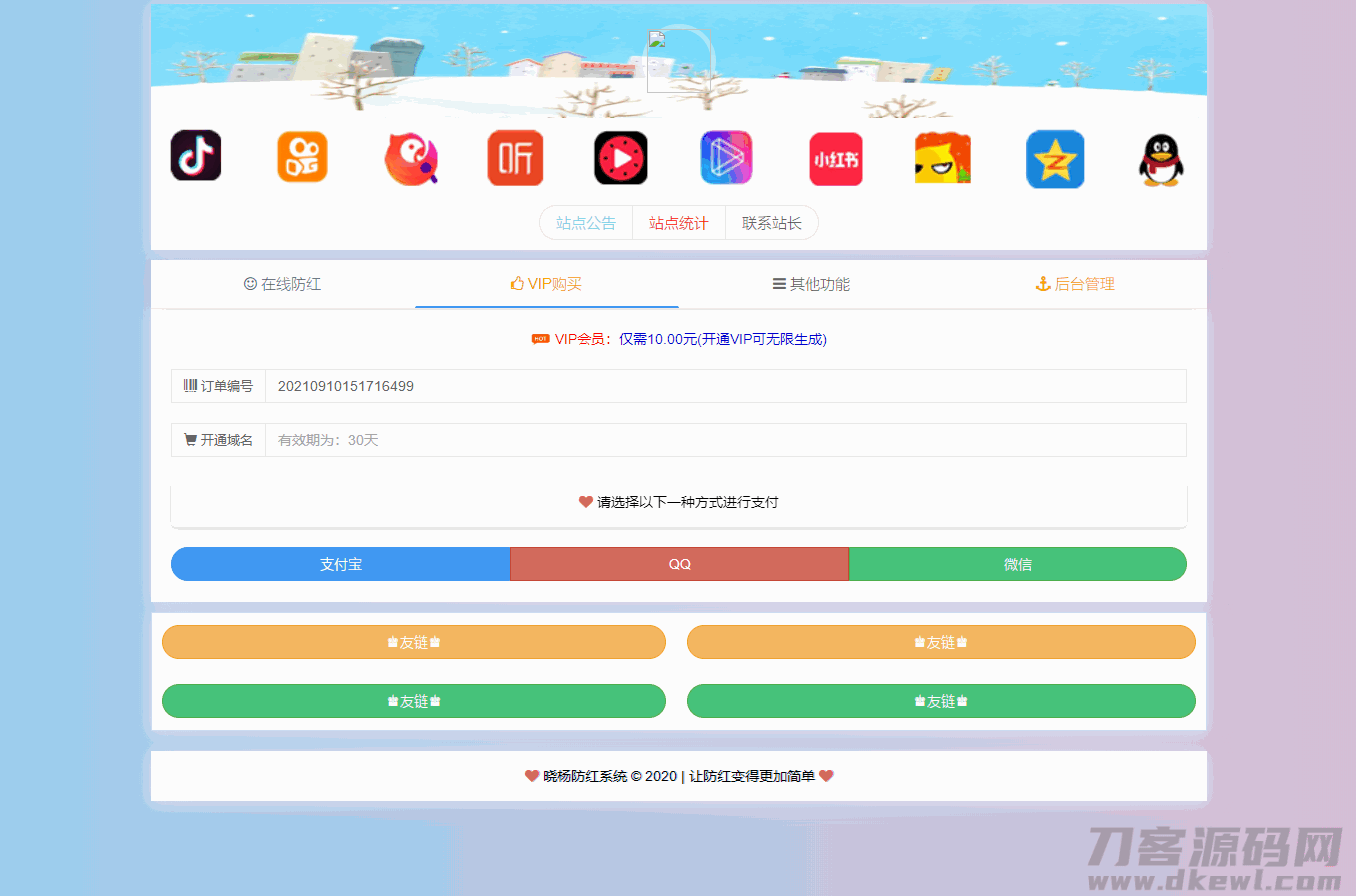Focus the 开通域名 domain input field

tap(725, 440)
